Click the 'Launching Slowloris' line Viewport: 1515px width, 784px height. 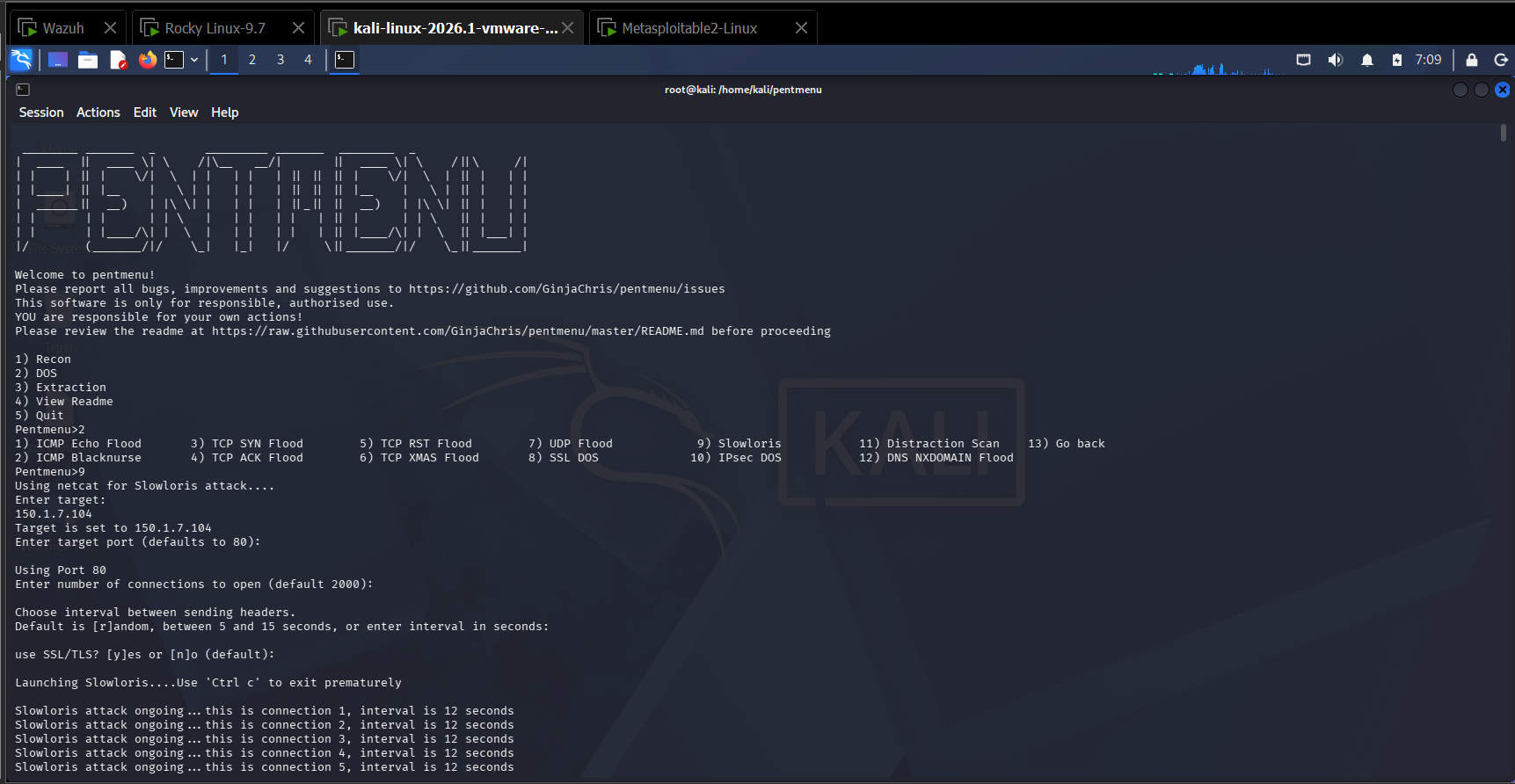click(208, 683)
